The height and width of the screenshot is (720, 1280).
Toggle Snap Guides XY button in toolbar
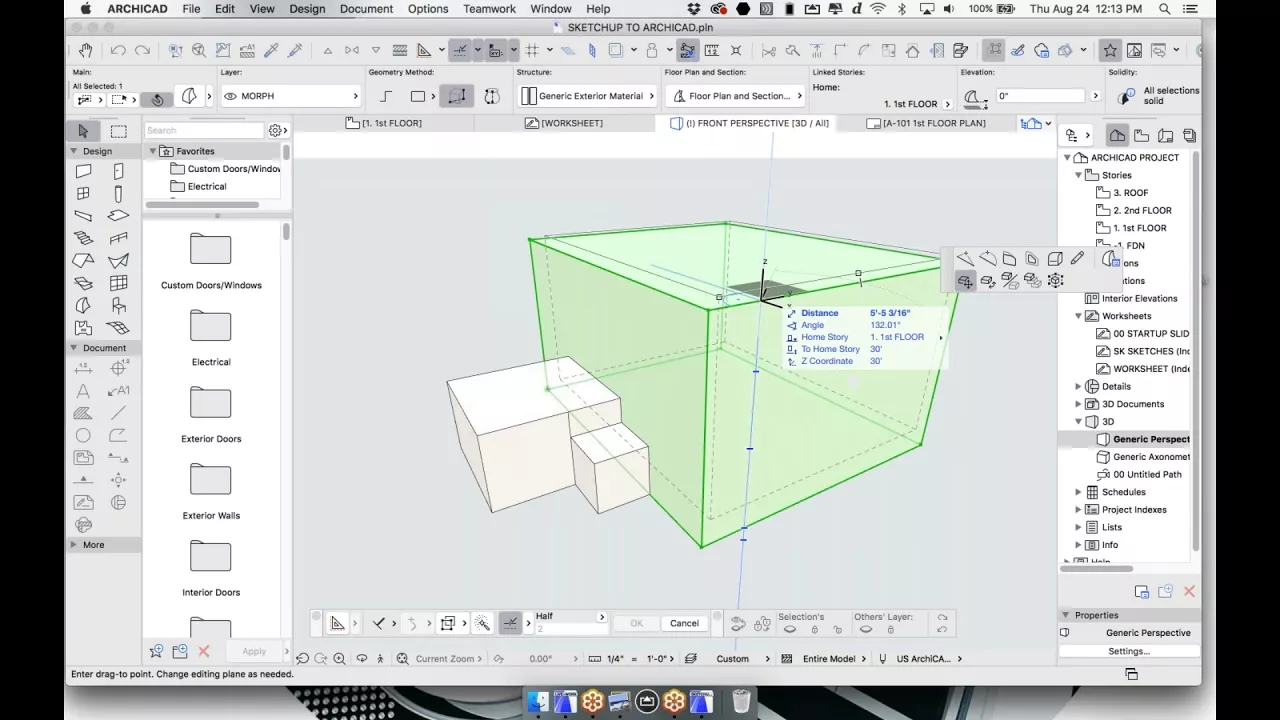[x=496, y=50]
